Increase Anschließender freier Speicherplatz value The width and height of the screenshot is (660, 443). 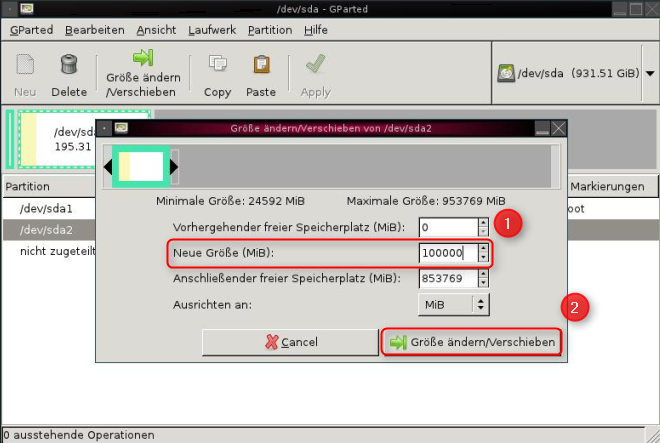[x=483, y=274]
